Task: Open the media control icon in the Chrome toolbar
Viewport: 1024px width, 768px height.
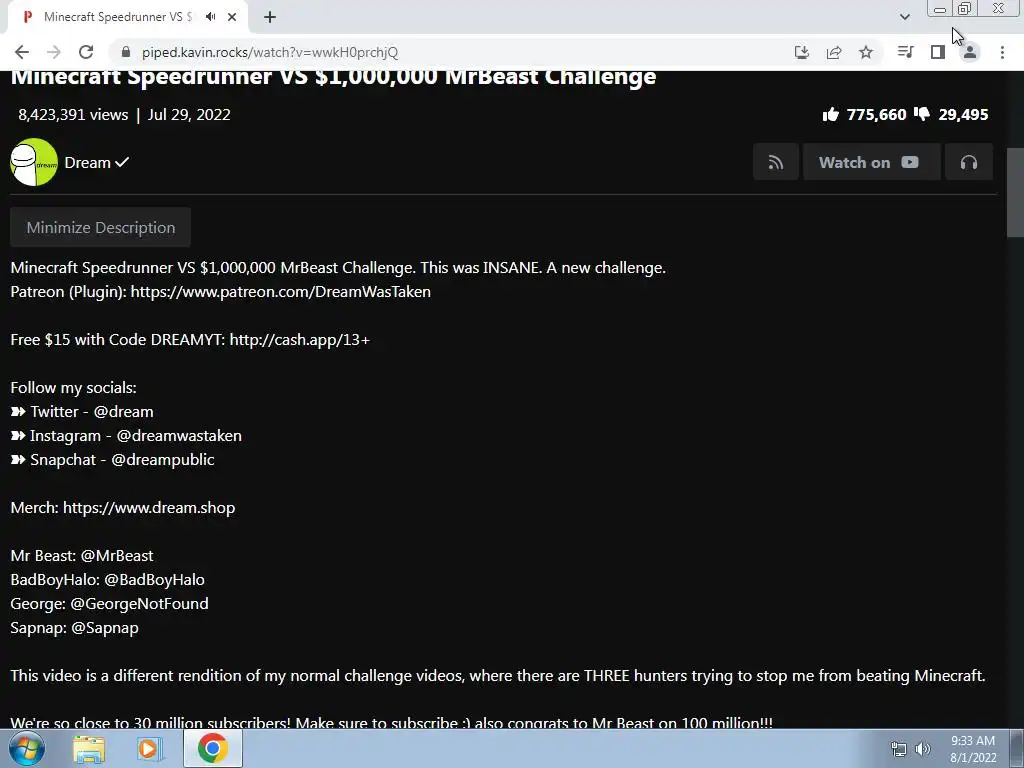Action: point(905,52)
